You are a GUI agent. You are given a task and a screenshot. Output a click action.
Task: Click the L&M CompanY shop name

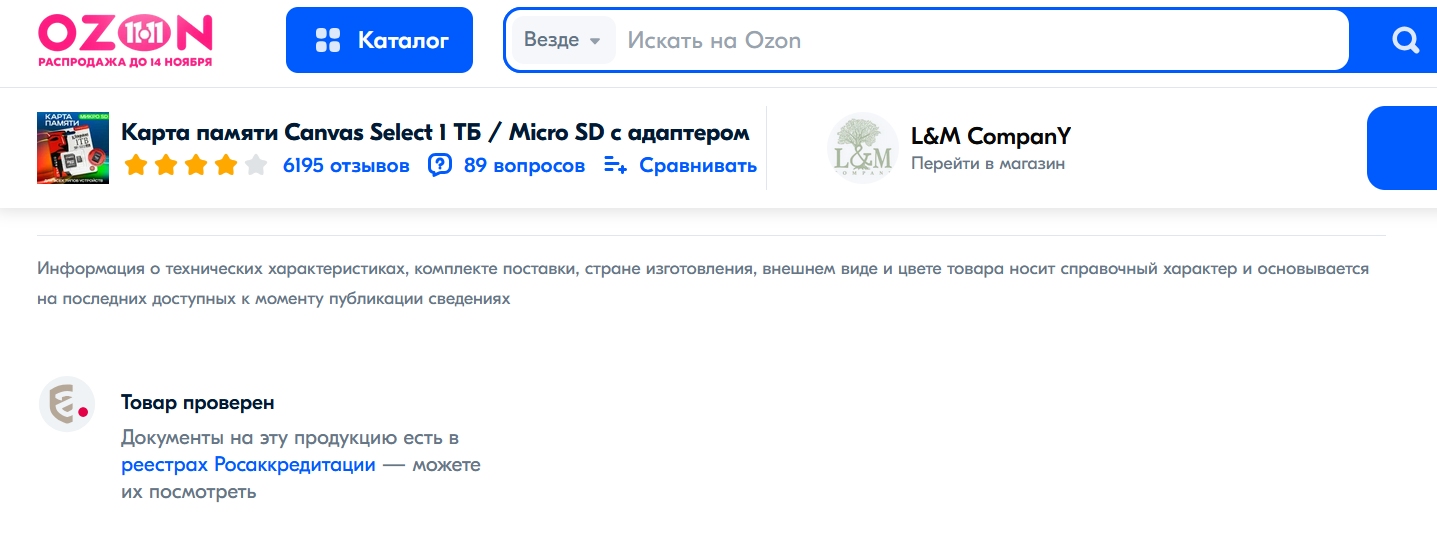tap(991, 136)
